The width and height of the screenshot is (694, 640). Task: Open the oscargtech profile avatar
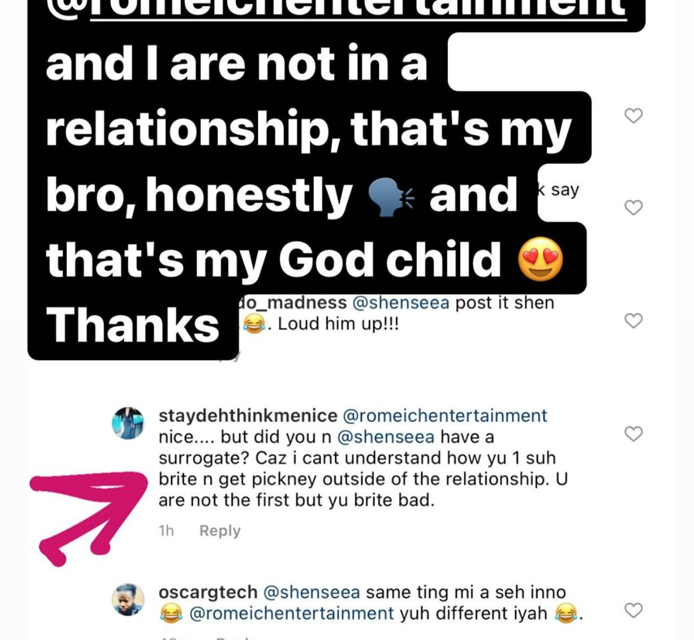129,599
